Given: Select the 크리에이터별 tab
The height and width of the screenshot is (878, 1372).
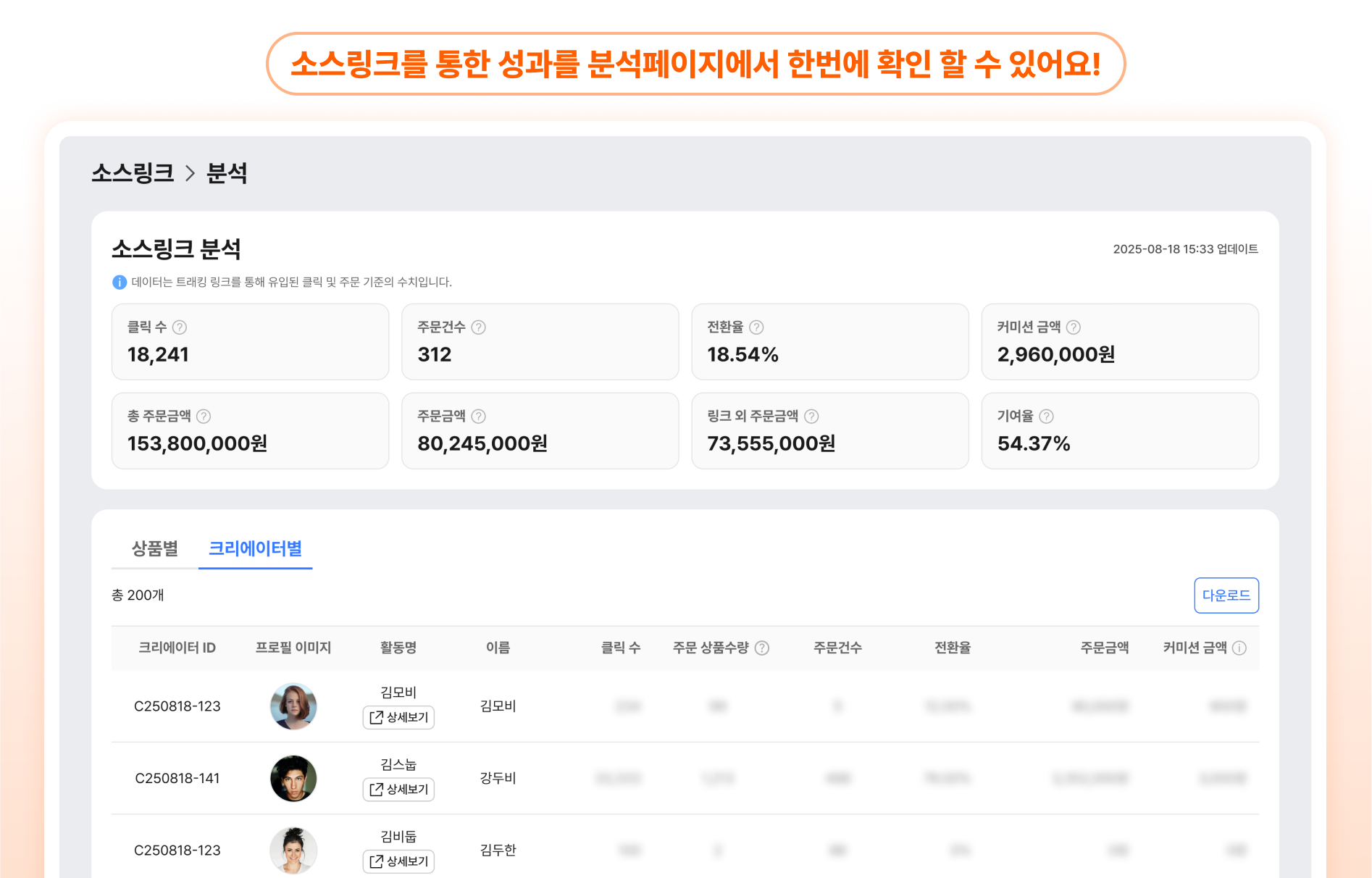Looking at the screenshot, I should click(255, 548).
